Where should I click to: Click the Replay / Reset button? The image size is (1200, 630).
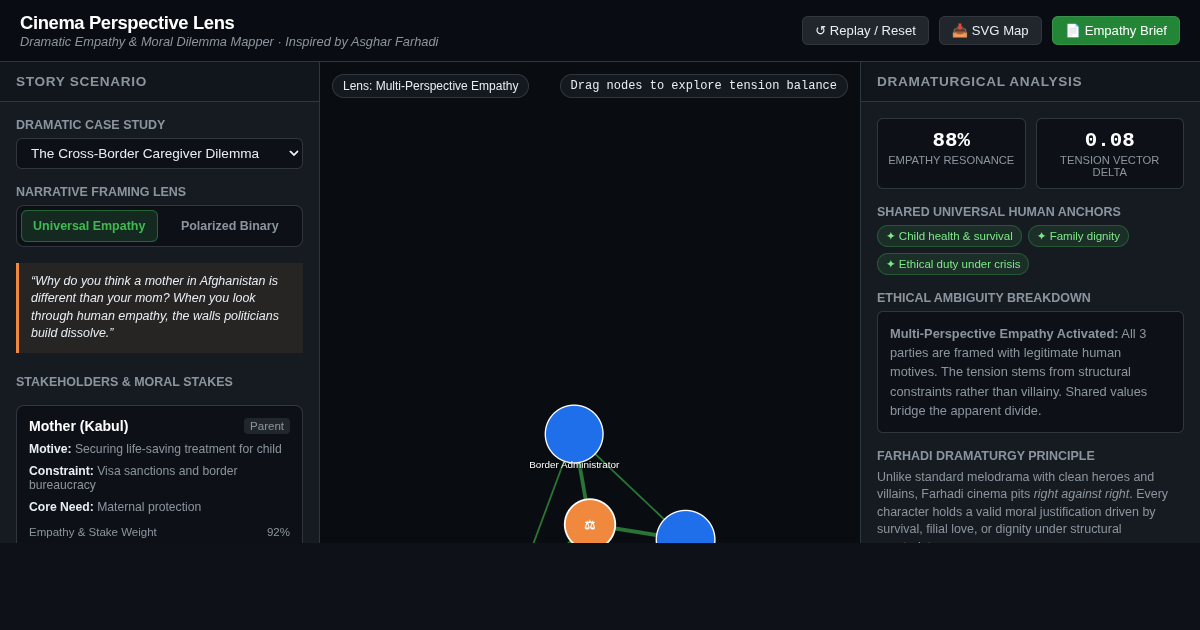[865, 30]
